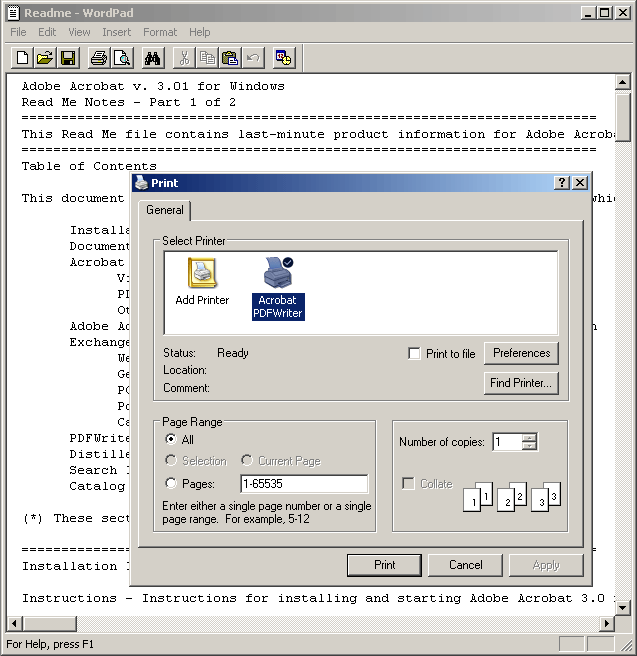
Task: Click the Find Printer button
Action: click(x=521, y=383)
